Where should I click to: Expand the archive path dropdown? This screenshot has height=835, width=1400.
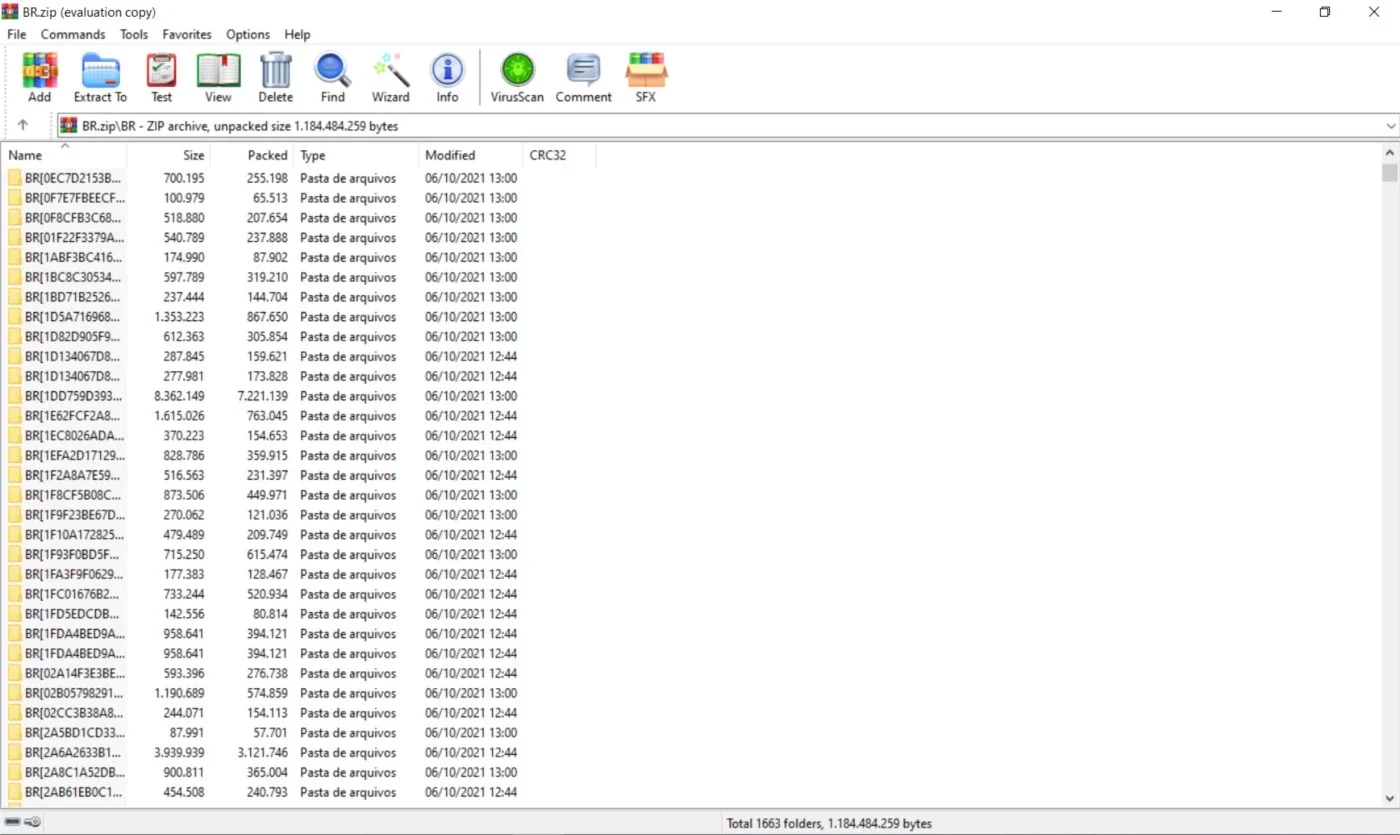1390,126
